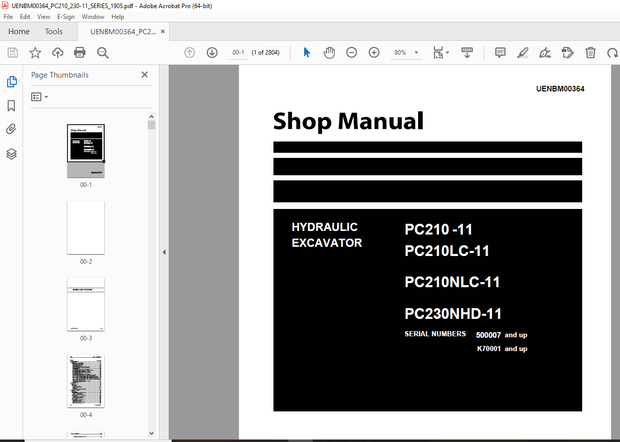Add document to favorites with star icon

point(35,53)
